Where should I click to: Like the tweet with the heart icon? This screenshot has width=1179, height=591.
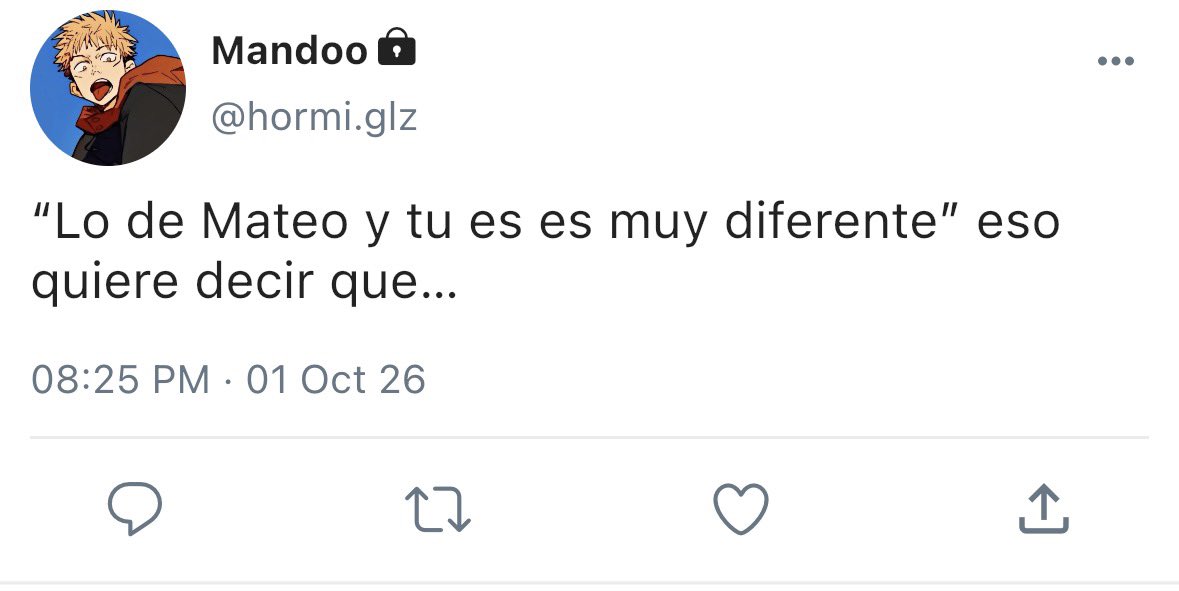pyautogui.click(x=741, y=509)
